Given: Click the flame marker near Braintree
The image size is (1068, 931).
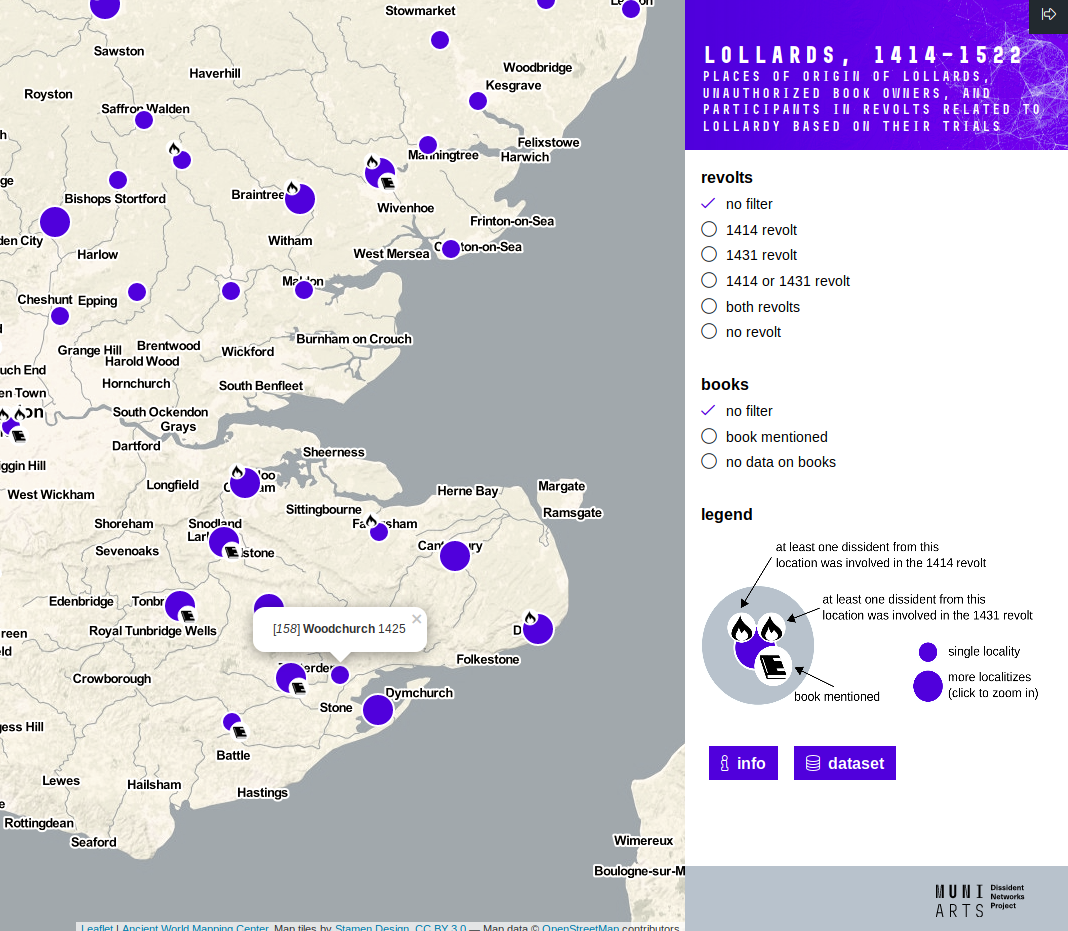Looking at the screenshot, I should 292,188.
